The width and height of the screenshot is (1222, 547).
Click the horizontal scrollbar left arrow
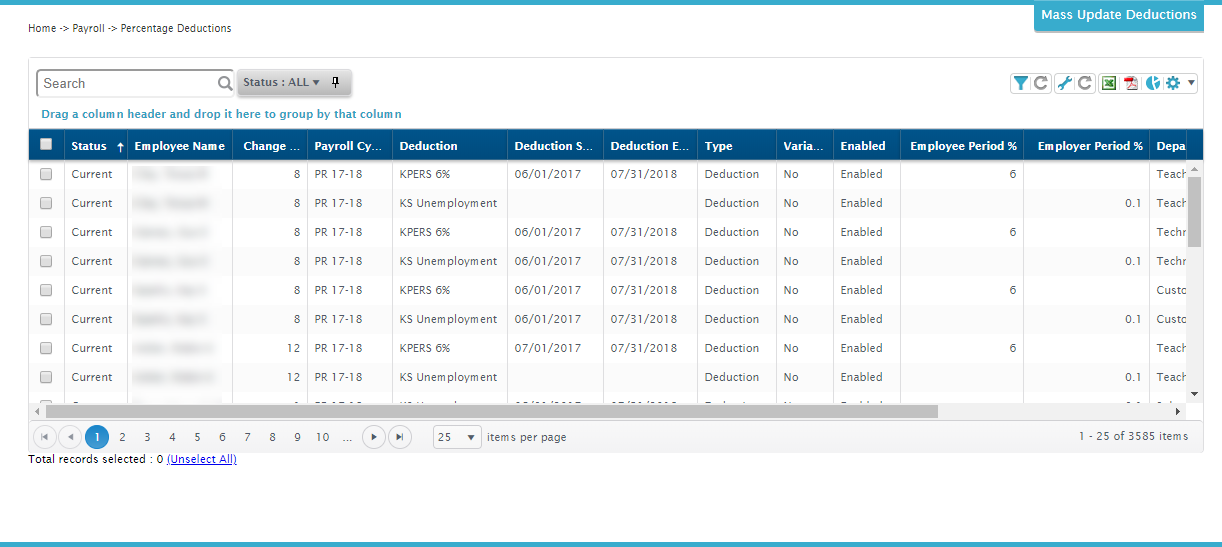(x=38, y=411)
